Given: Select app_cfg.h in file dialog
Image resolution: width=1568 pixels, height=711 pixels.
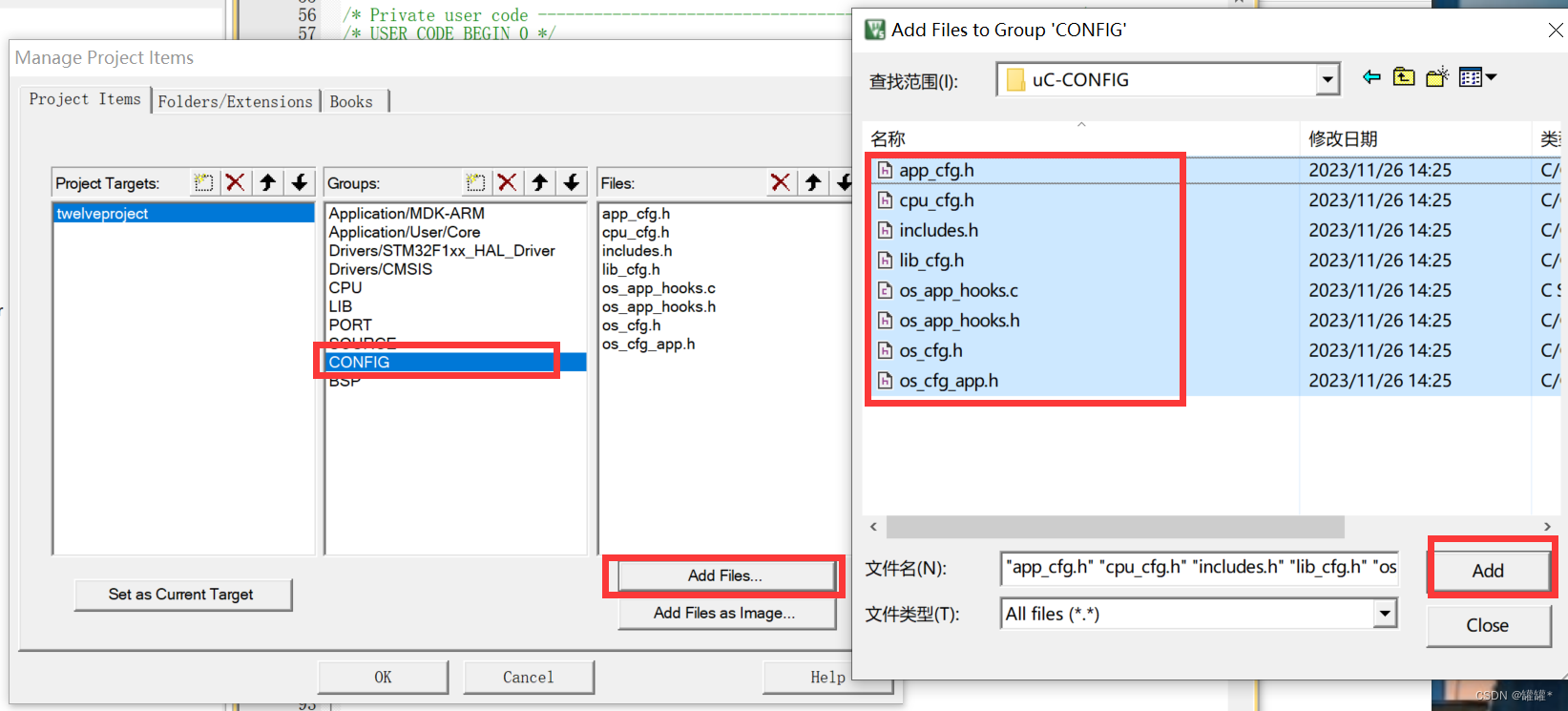Looking at the screenshot, I should tap(936, 171).
